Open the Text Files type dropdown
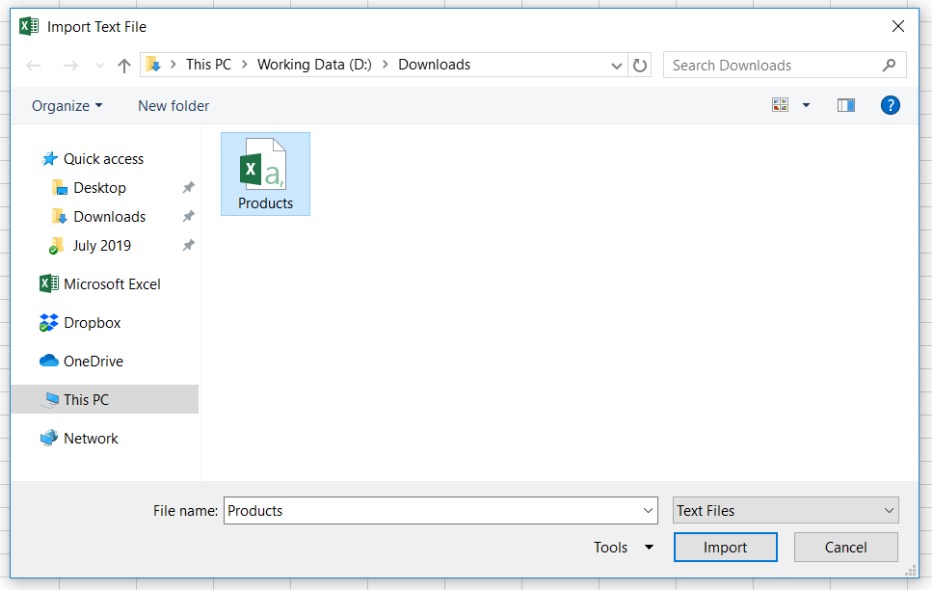The height and width of the screenshot is (590, 932). point(786,510)
